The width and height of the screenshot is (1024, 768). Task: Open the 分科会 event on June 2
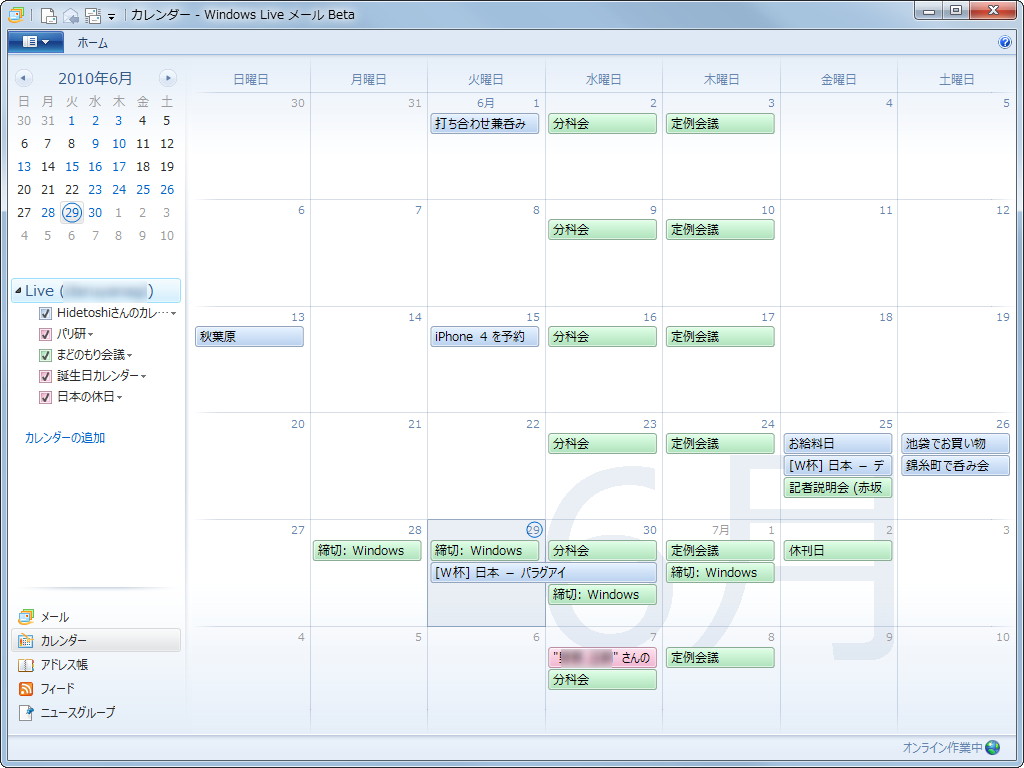(x=602, y=123)
